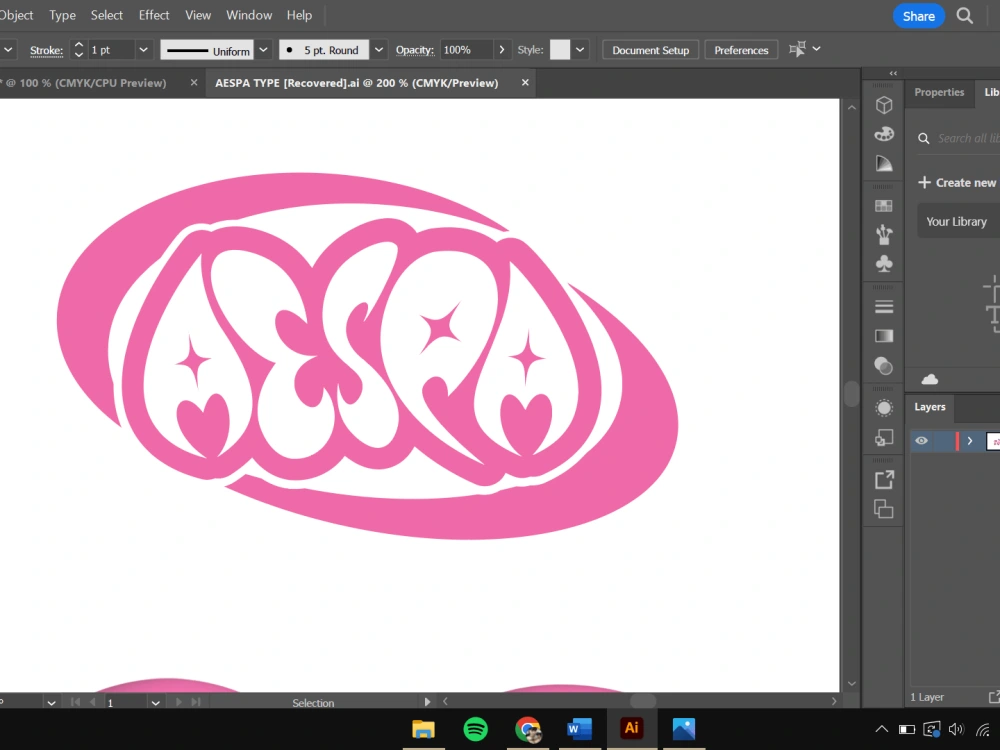This screenshot has height=750, width=1000.
Task: Open the Window menu
Action: tap(249, 14)
